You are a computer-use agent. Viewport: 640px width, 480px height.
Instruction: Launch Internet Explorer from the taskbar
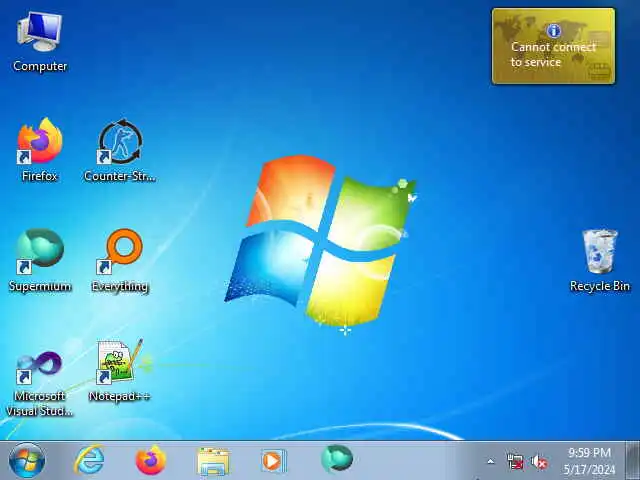[89, 460]
